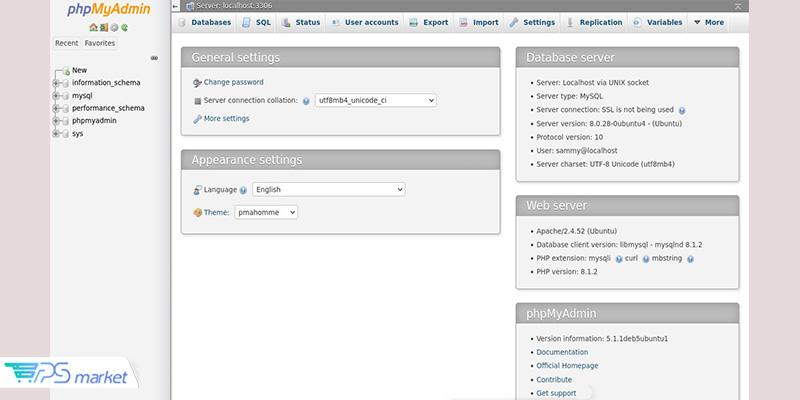800x400 pixels.
Task: Open the Import tab
Action: click(x=479, y=22)
